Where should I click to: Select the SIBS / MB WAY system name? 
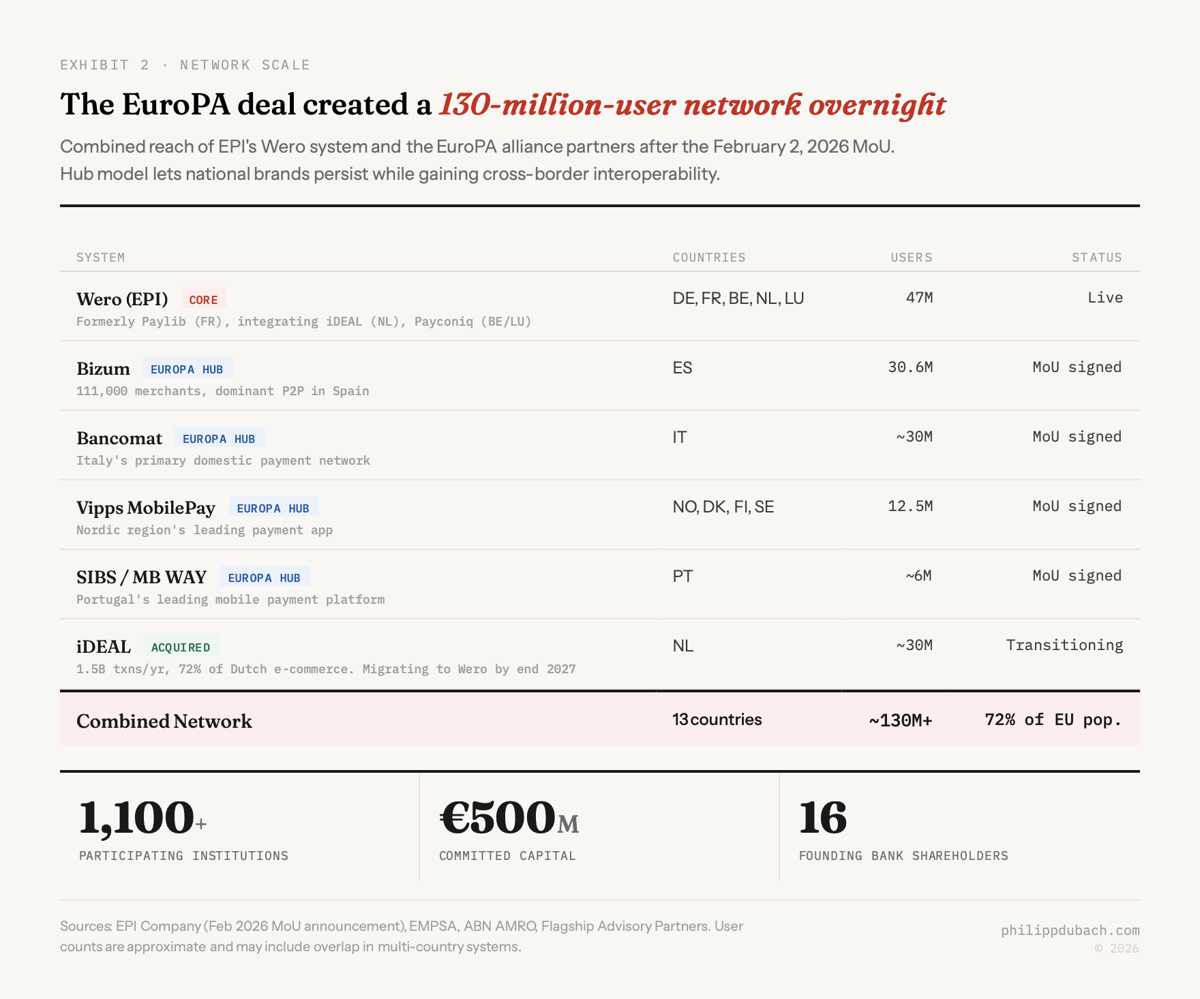click(141, 577)
